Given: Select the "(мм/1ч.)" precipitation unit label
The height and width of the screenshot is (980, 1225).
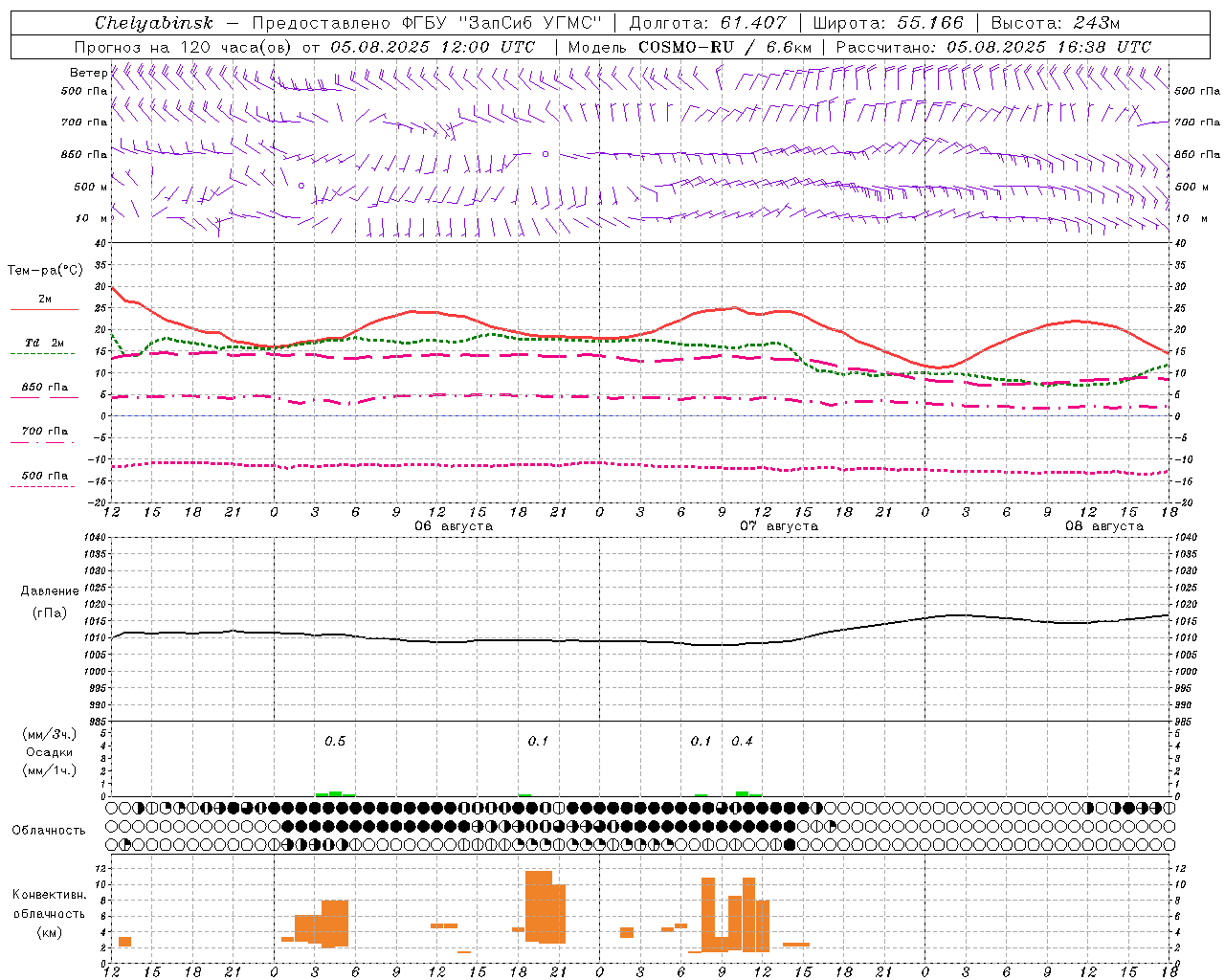Looking at the screenshot, I should [x=50, y=770].
